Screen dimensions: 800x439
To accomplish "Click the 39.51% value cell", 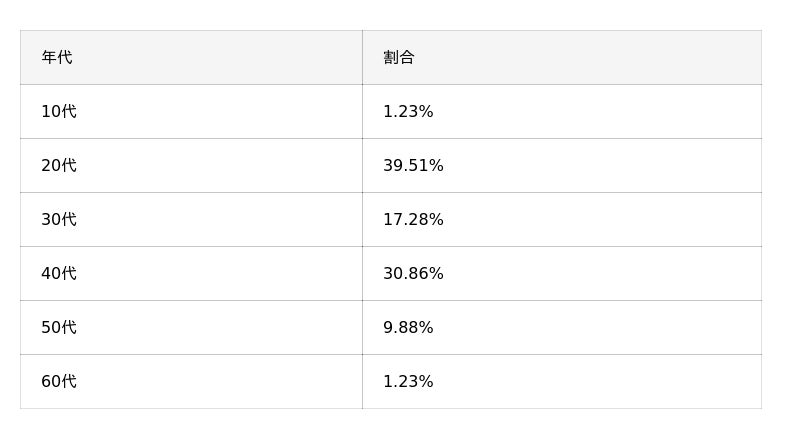I will (413, 166).
